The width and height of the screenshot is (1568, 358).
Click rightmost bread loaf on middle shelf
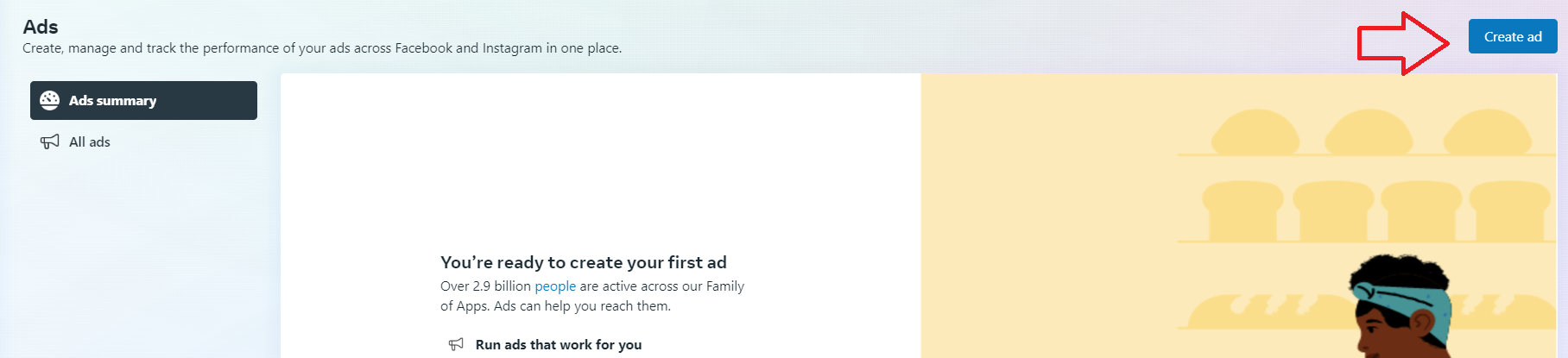pyautogui.click(x=1510, y=210)
